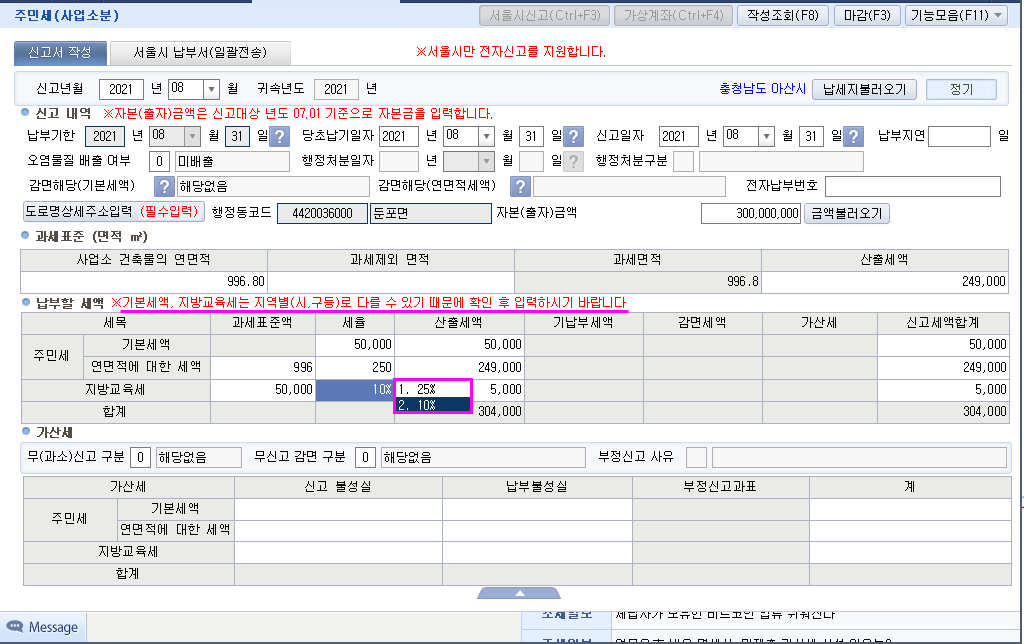The width and height of the screenshot is (1024, 644).
Task: Open the 기능모음(F11) dropdown menu
Action: [958, 15]
